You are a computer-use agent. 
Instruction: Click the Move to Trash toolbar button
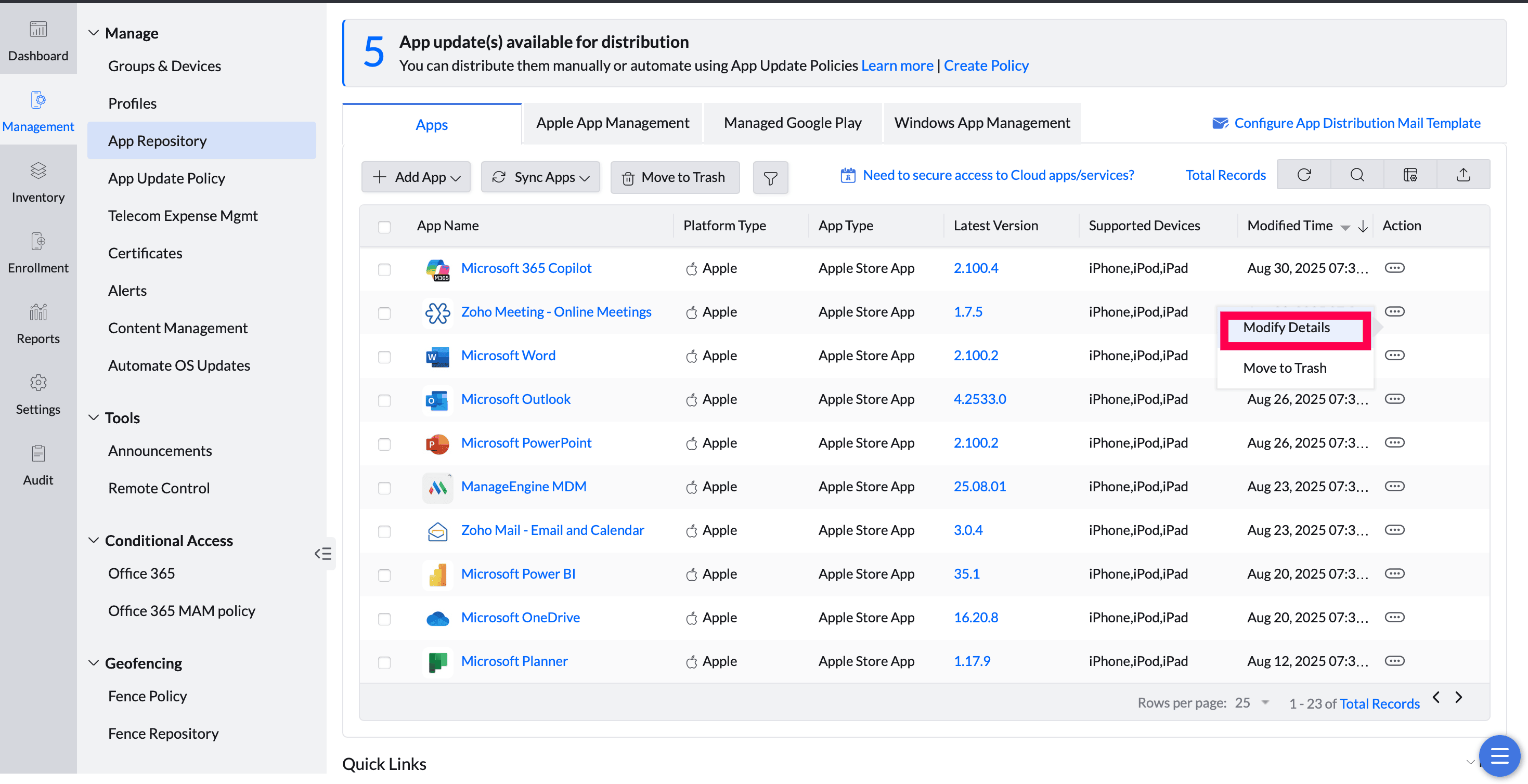click(675, 177)
